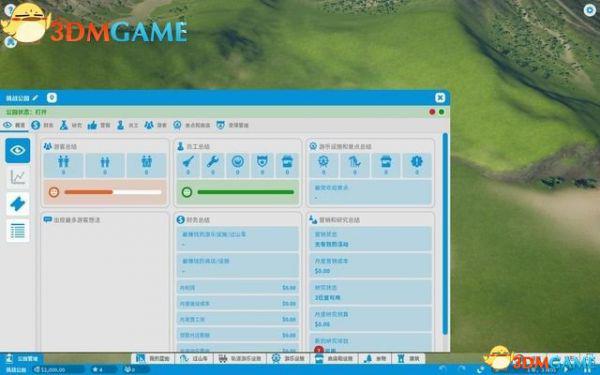Switch to the flask research tab
The image size is (600, 375).
pyautogui.click(x=72, y=125)
